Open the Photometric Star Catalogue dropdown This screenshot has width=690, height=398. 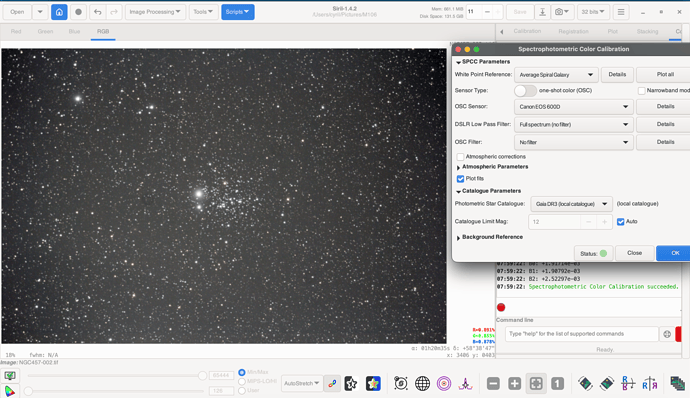click(x=571, y=204)
